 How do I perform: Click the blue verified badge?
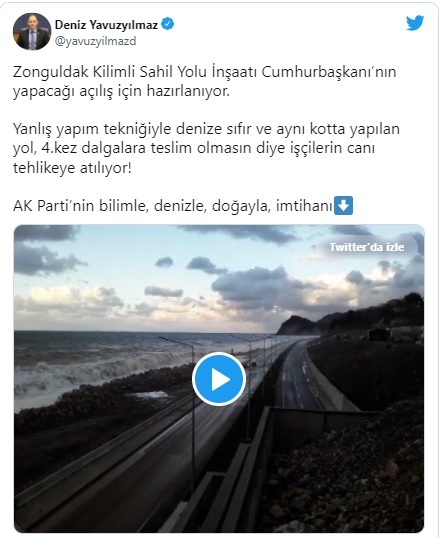tap(167, 24)
